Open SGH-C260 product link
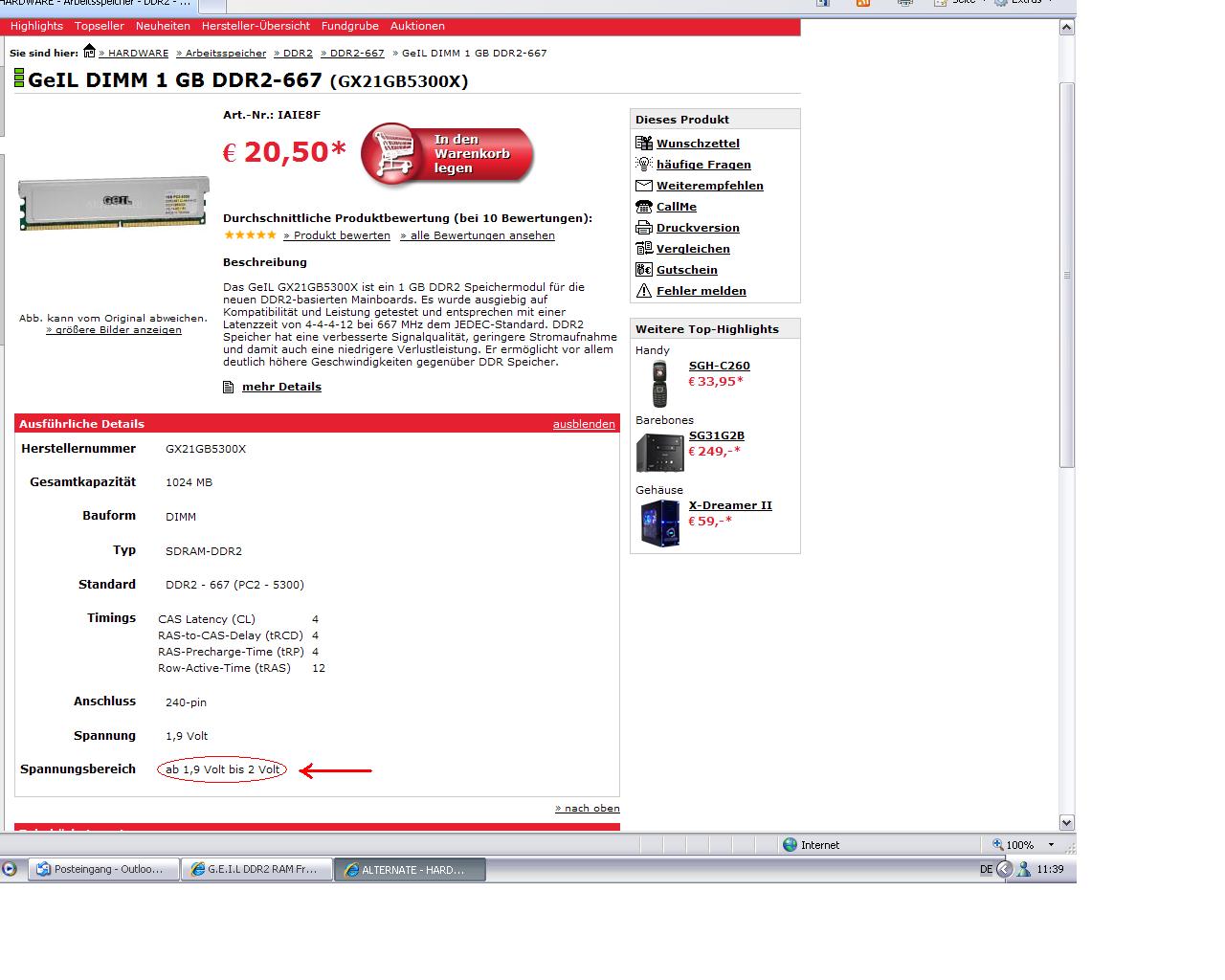This screenshot has width=1225, height=980. pyautogui.click(x=720, y=366)
